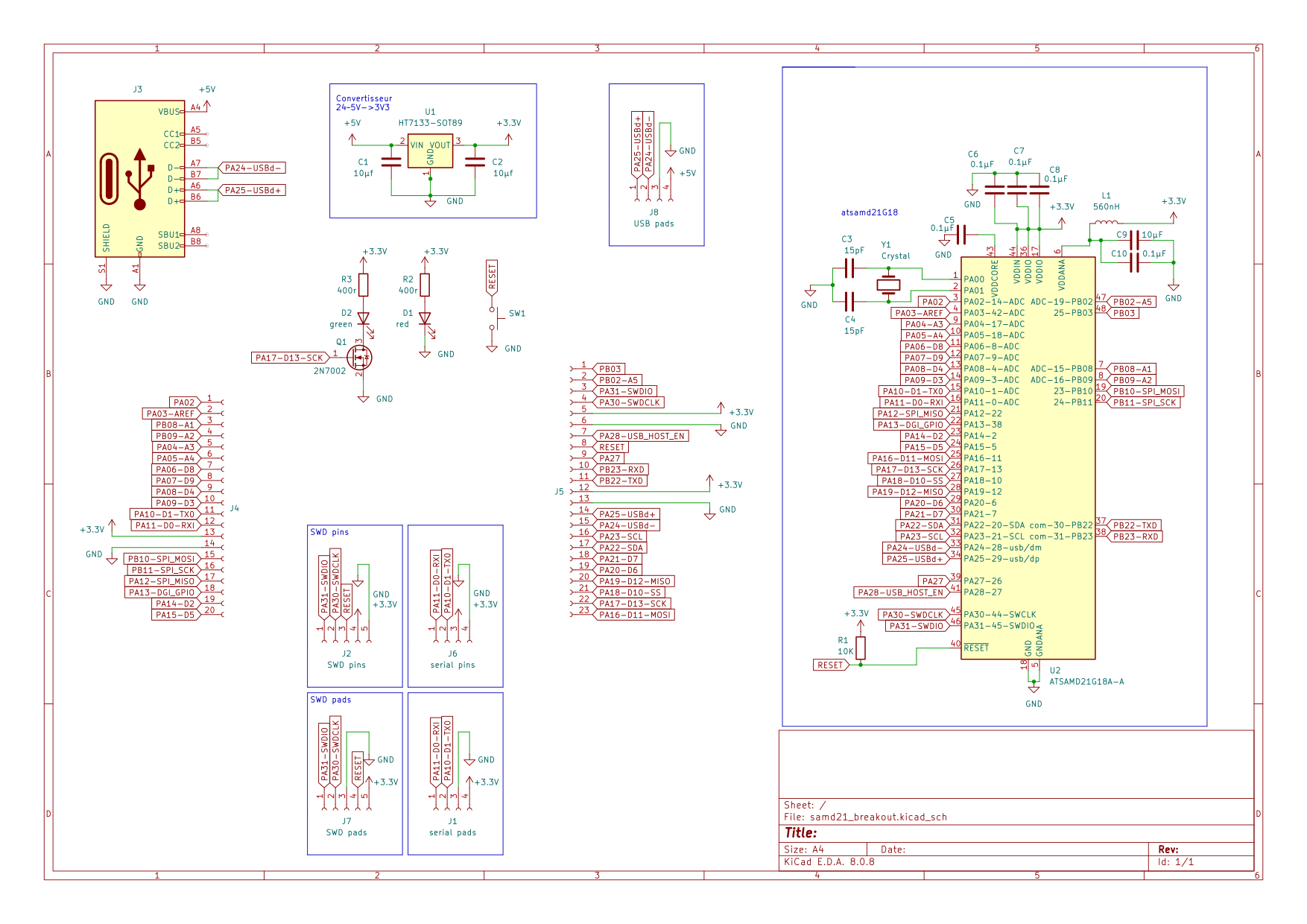Select the PA24-USBd- label at connector J3
The width and height of the screenshot is (1307, 924).
(251, 168)
